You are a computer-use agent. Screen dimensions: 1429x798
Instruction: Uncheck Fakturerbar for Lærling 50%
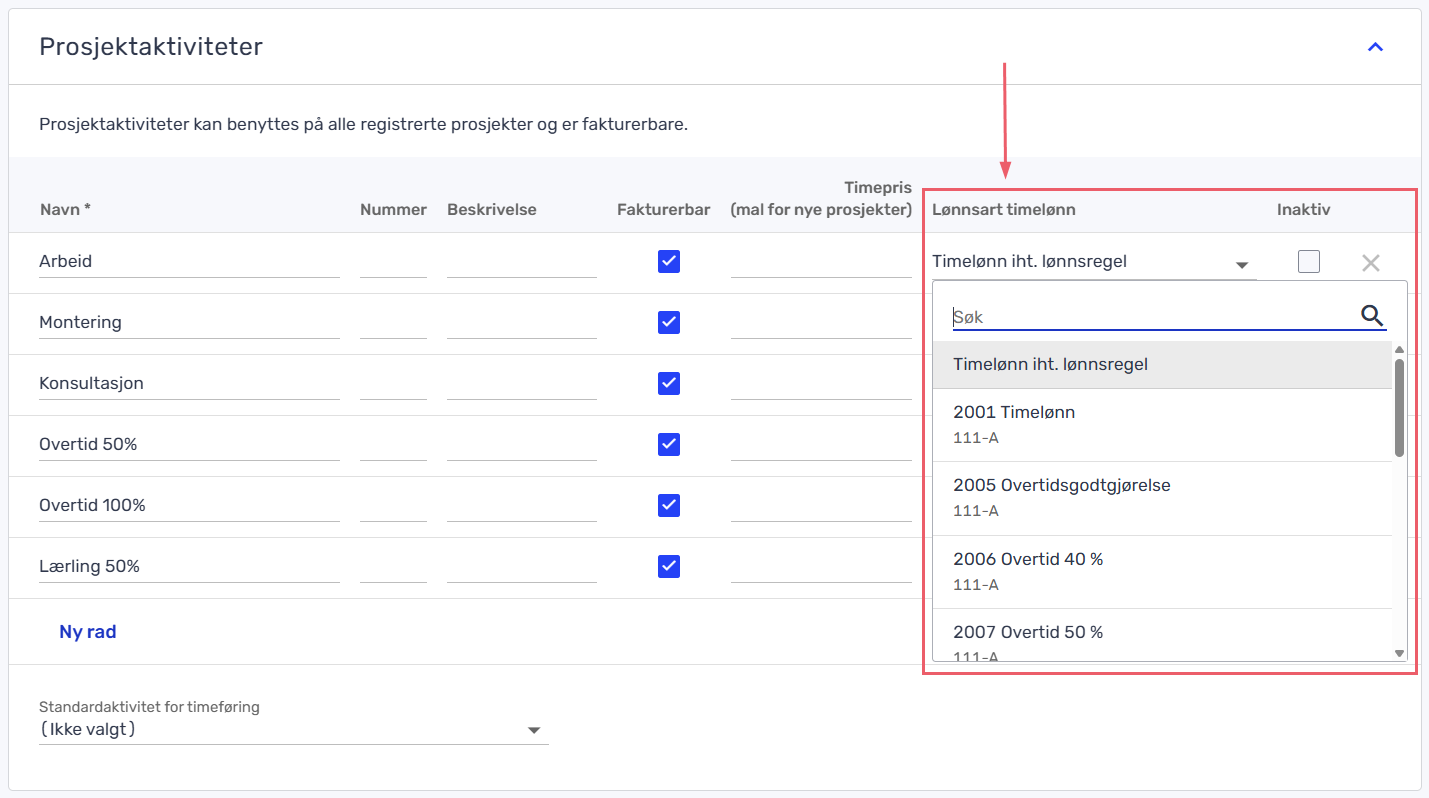[669, 566]
